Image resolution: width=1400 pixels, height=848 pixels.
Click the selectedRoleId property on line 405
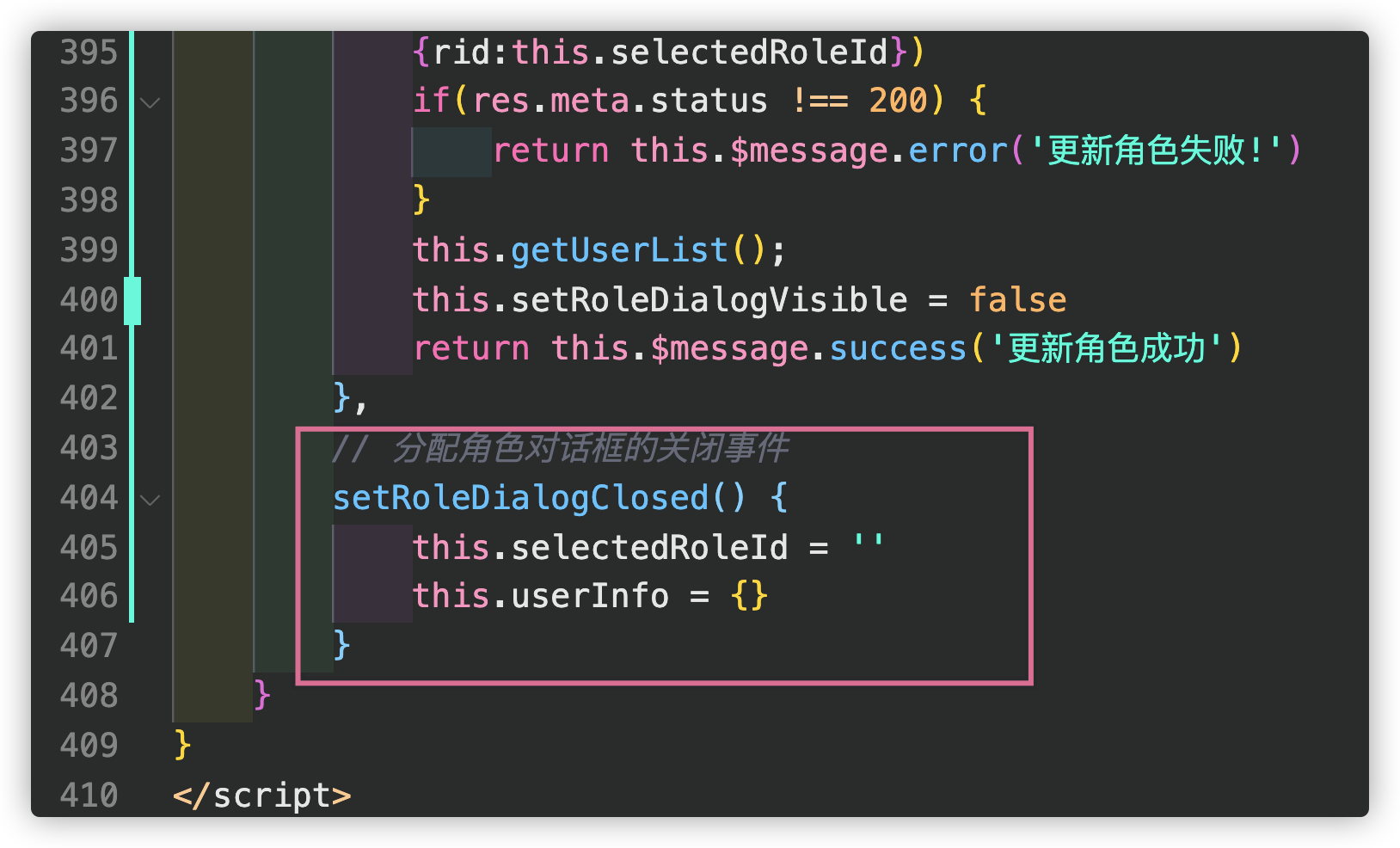click(649, 548)
